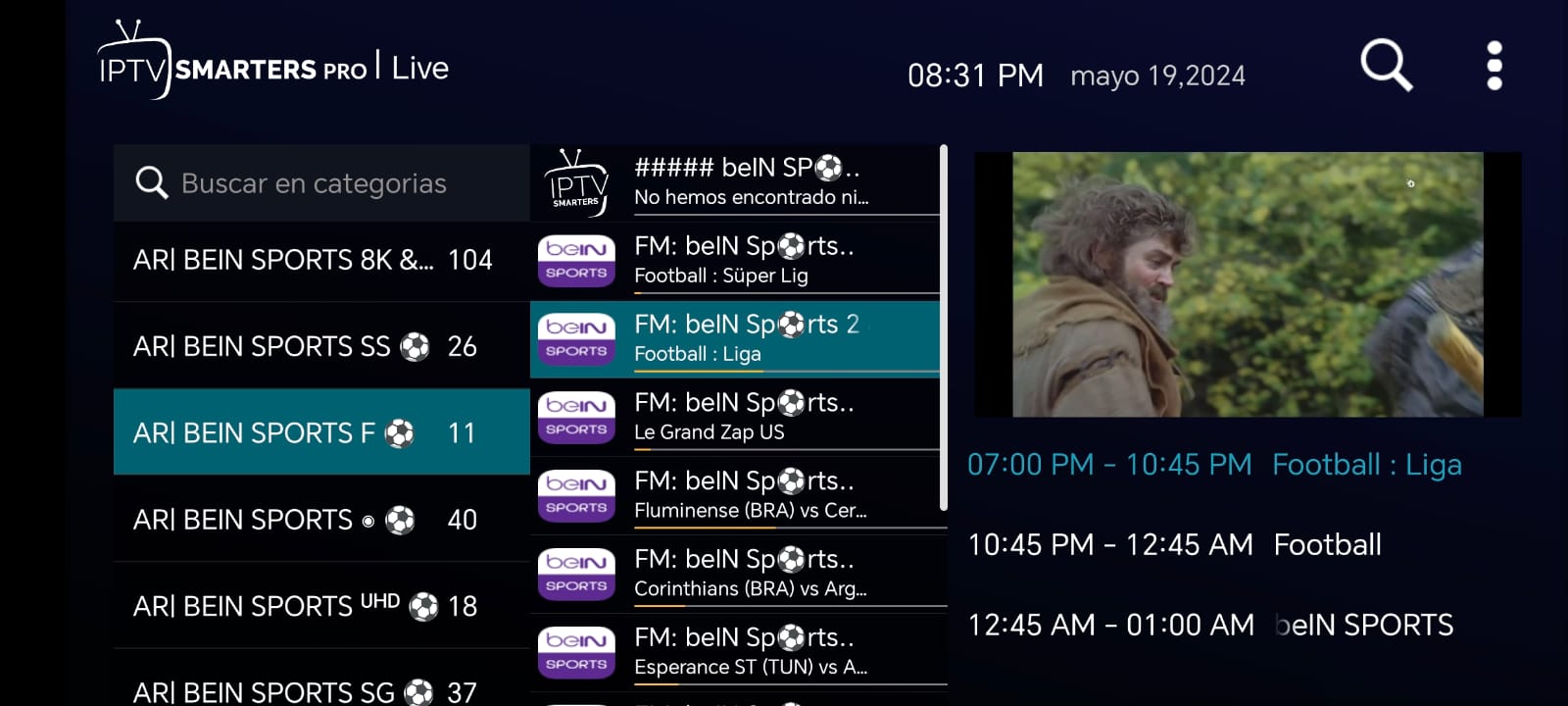The height and width of the screenshot is (706, 1568).
Task: Click the beIN logo beside Le Grand Zap US
Action: 576,418
